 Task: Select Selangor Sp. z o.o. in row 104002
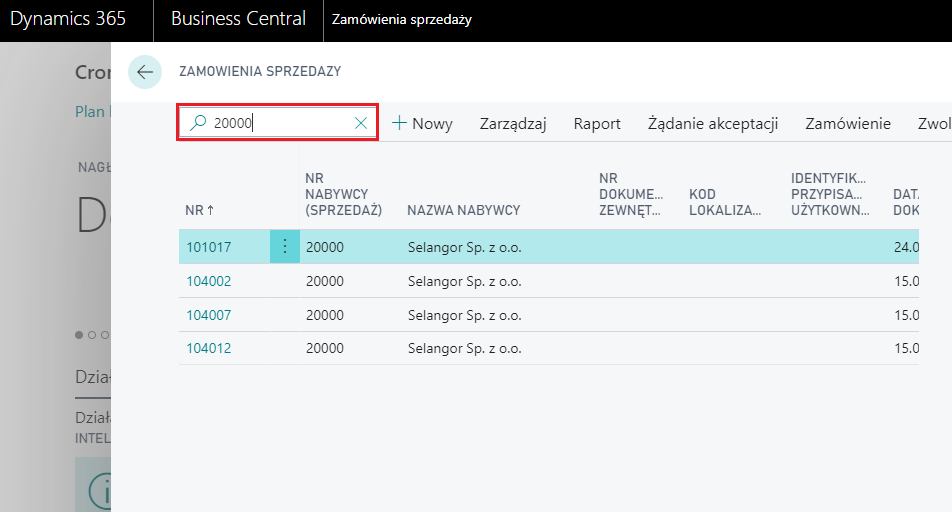[464, 281]
